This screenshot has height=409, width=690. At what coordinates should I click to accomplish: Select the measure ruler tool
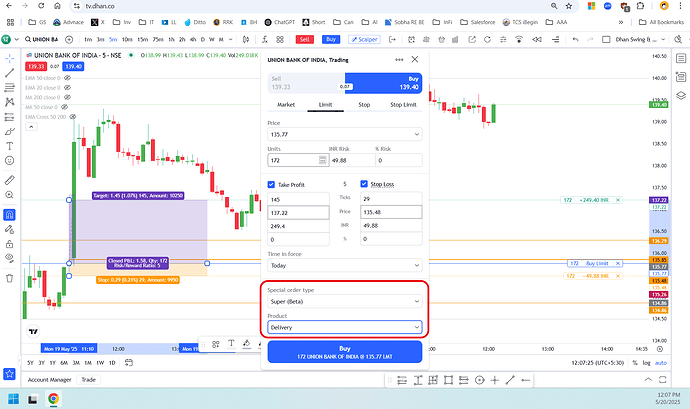click(9, 180)
